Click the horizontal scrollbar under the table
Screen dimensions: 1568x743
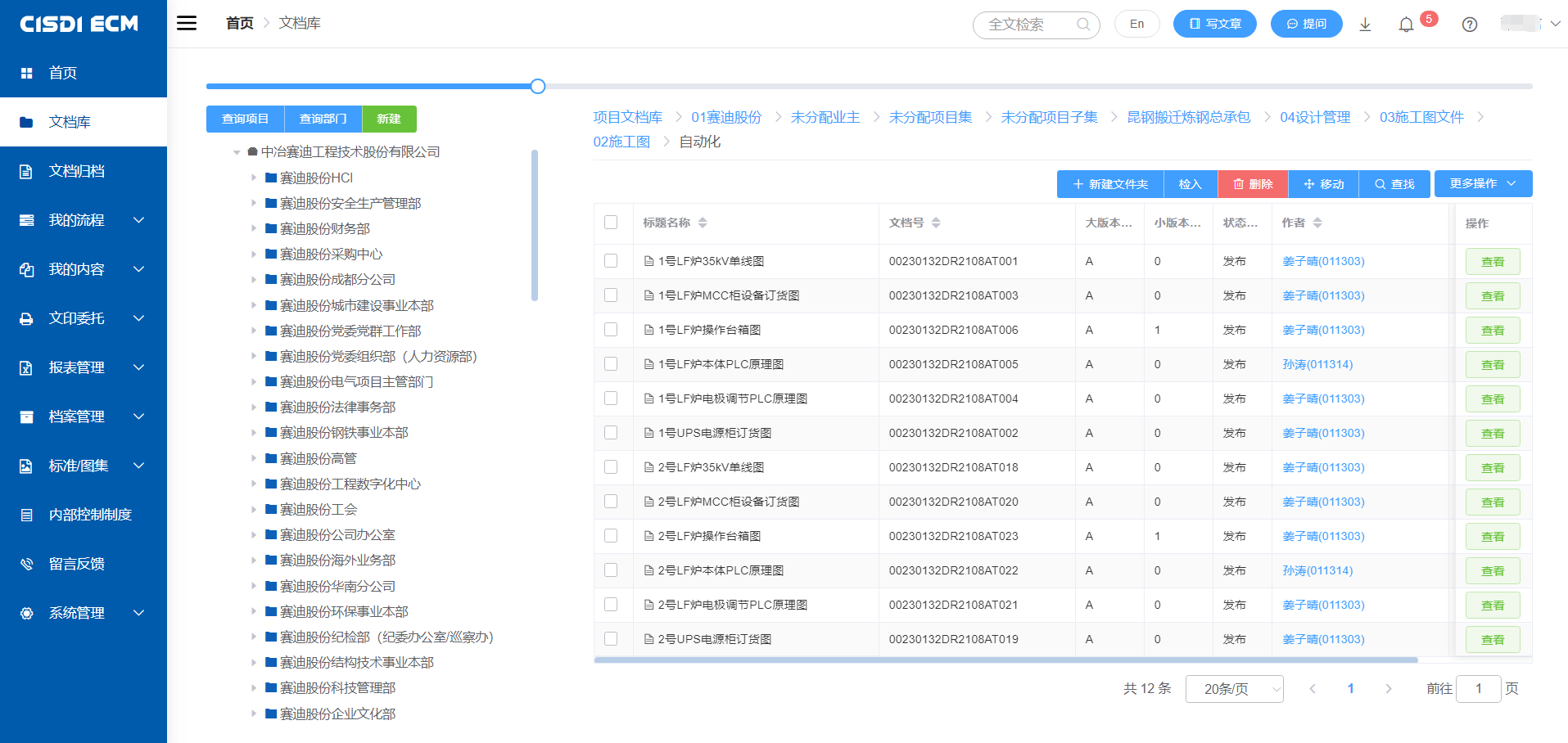coord(1005,660)
